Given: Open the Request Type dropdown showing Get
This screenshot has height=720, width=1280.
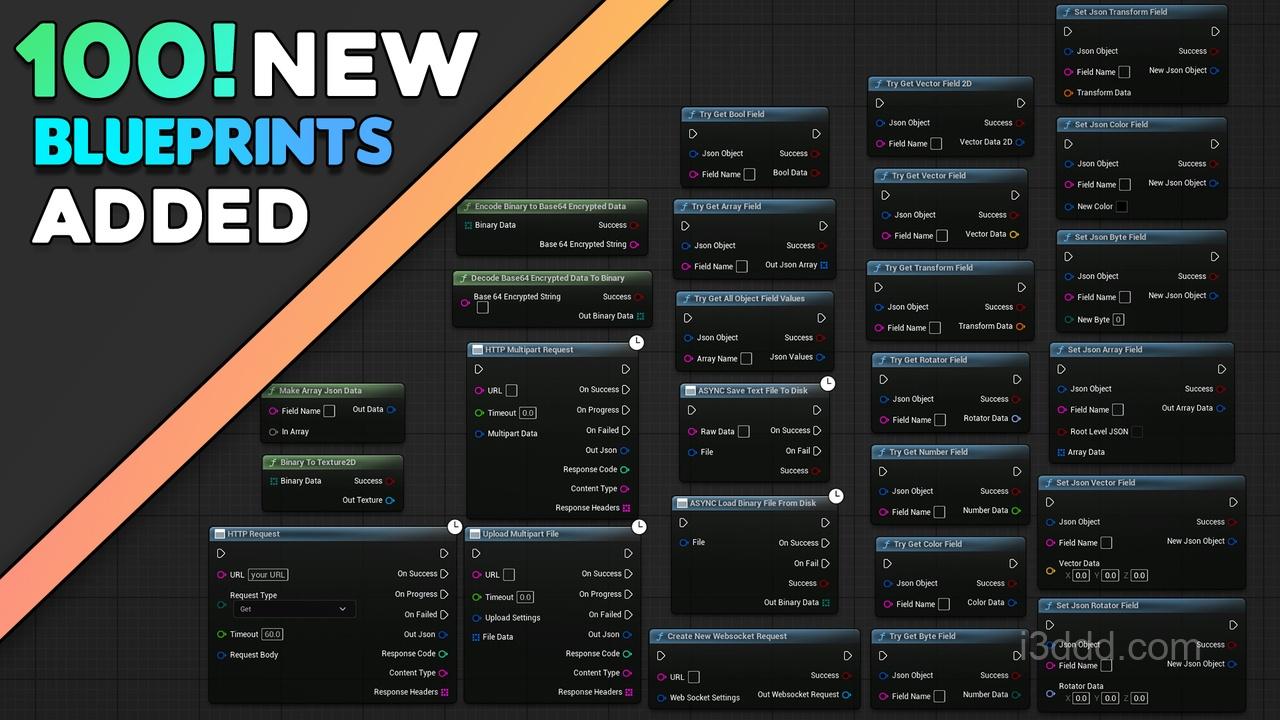Looking at the screenshot, I should click(x=293, y=609).
